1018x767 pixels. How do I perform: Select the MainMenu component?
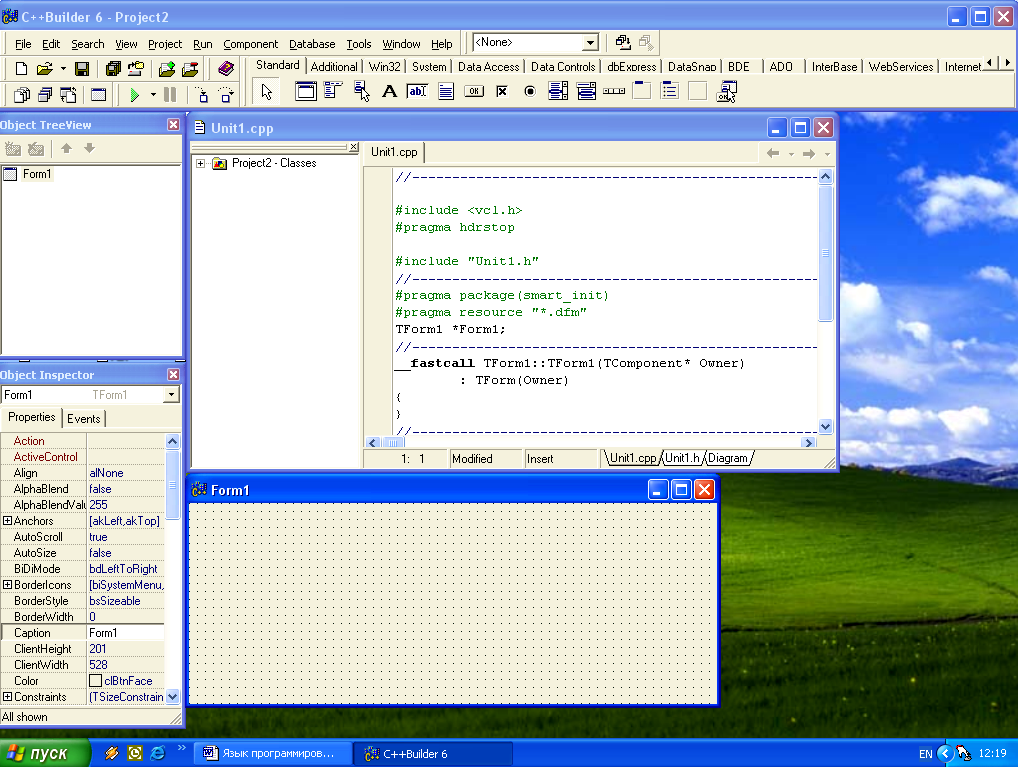point(333,92)
